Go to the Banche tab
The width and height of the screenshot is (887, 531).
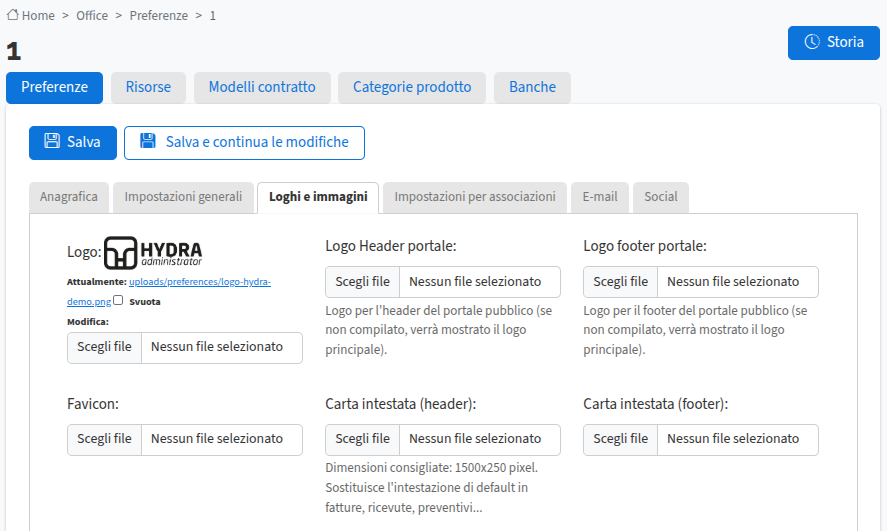pyautogui.click(x=532, y=87)
